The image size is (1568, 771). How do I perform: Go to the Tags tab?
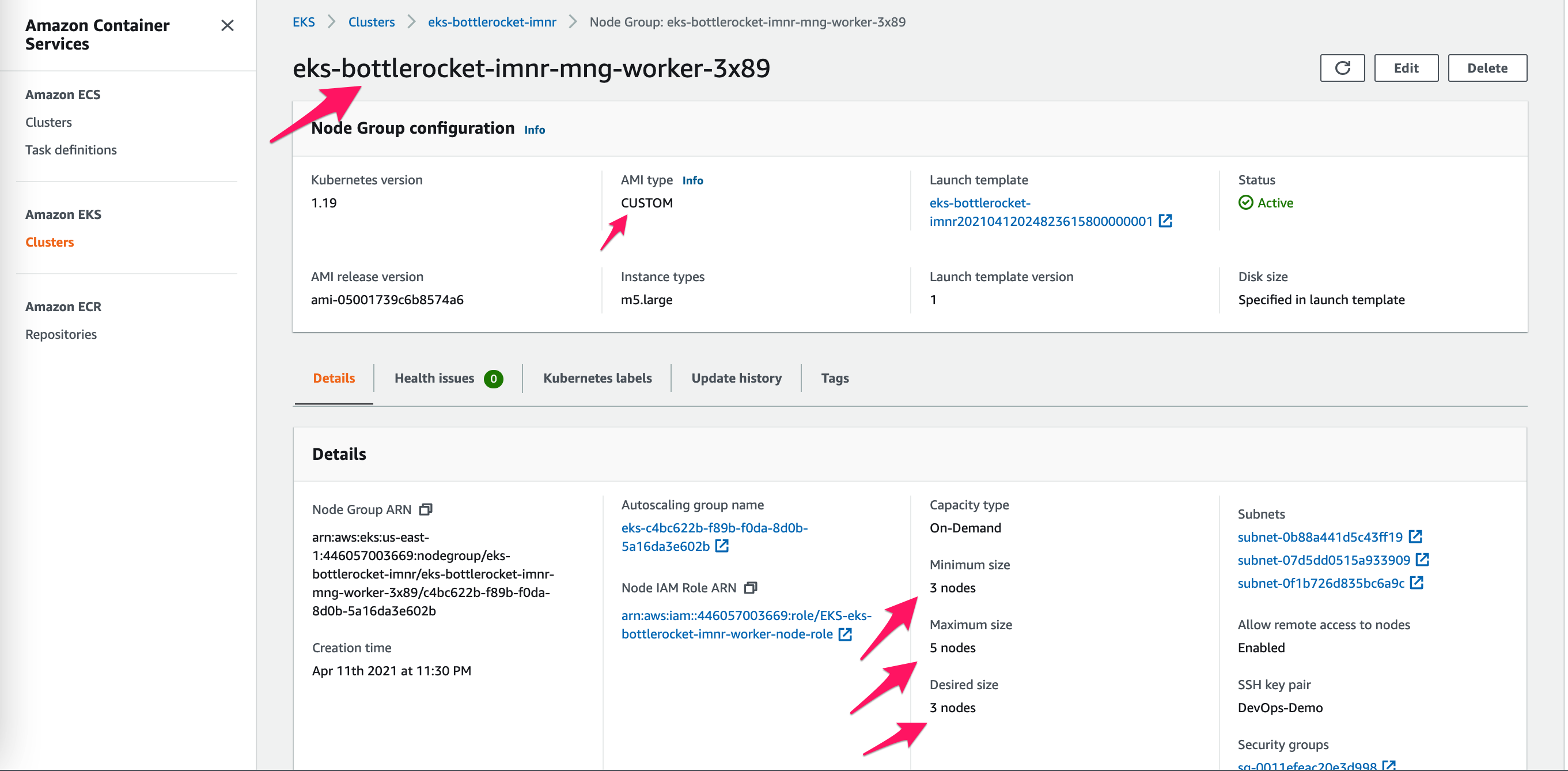tap(835, 378)
